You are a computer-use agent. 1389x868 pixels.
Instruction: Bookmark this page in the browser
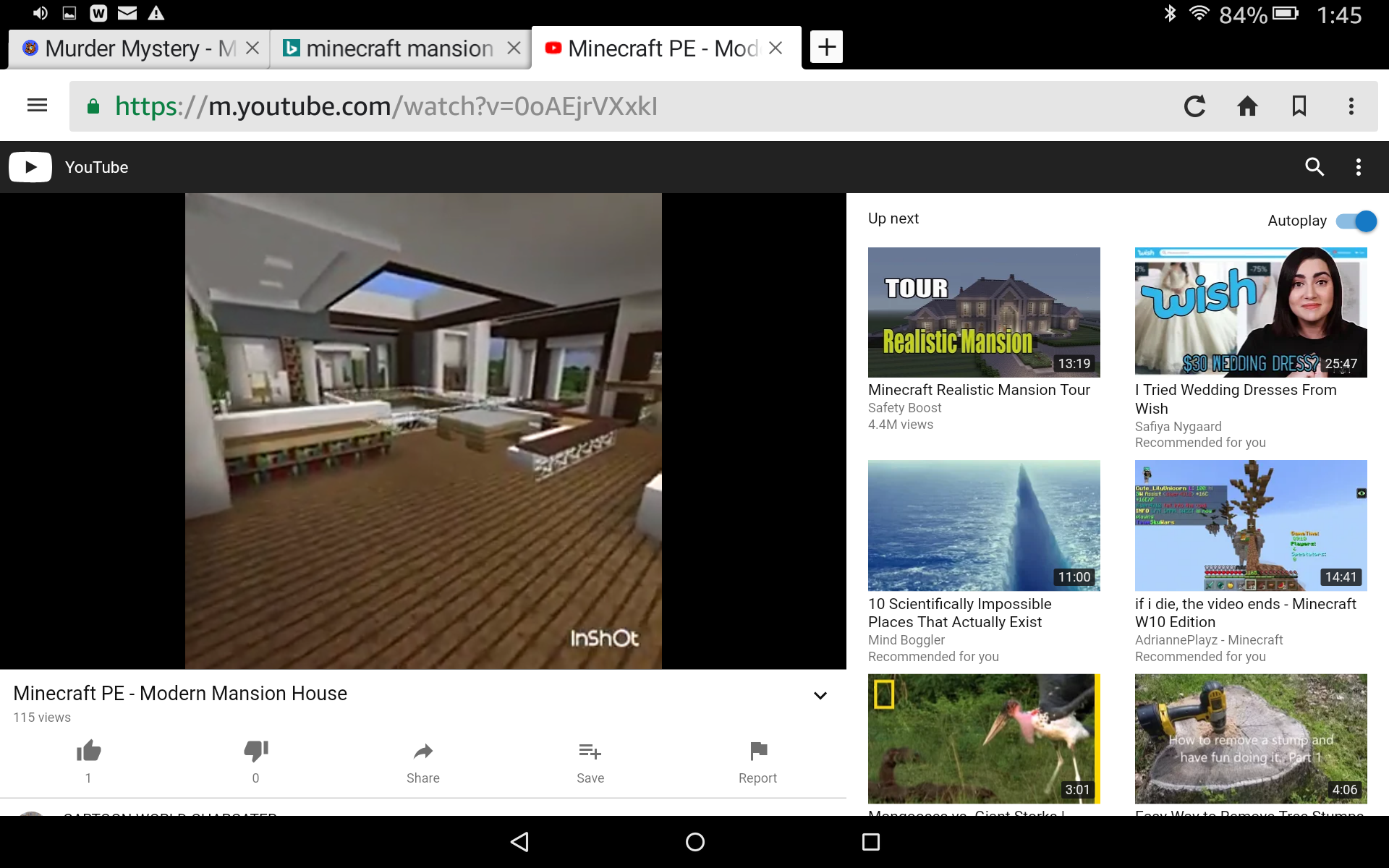[x=1299, y=106]
